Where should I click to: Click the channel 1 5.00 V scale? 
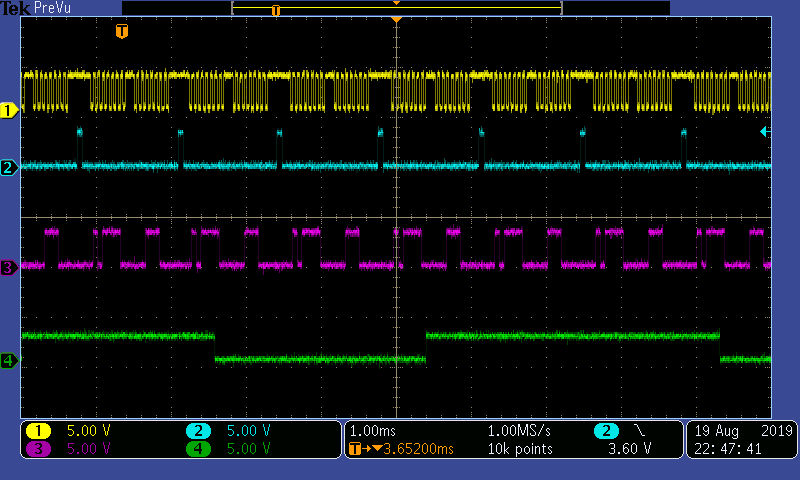[89, 431]
